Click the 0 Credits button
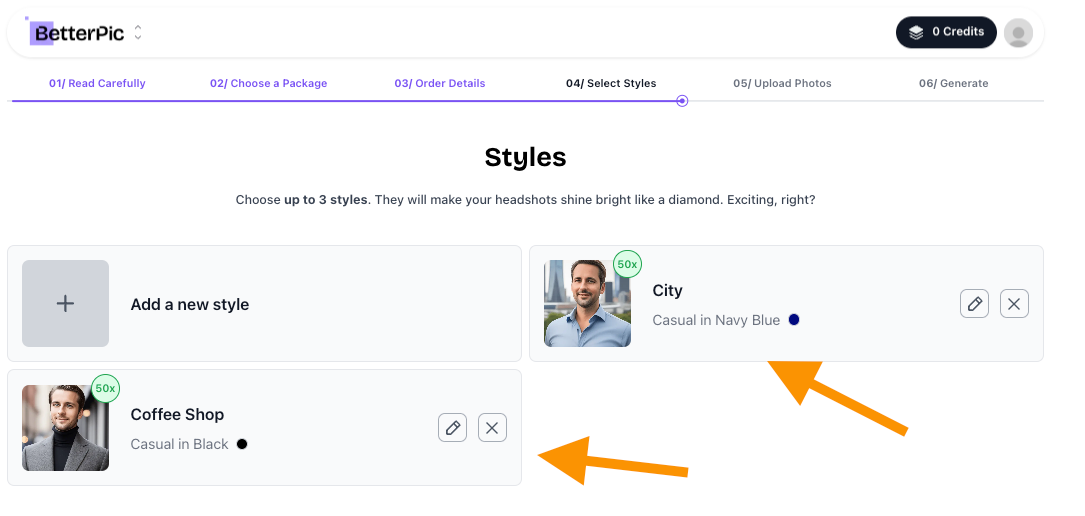Screen dimensions: 1085x516 point(946,32)
